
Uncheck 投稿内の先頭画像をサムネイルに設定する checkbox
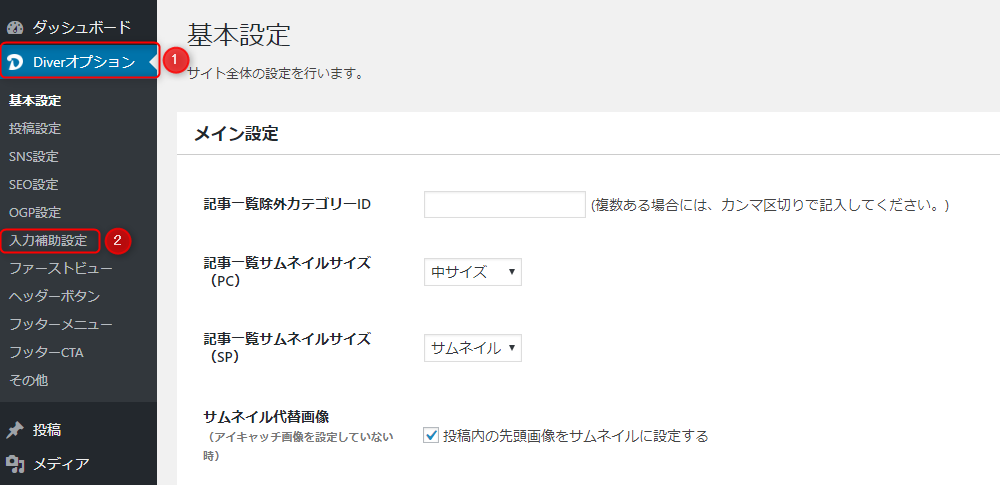click(x=431, y=435)
